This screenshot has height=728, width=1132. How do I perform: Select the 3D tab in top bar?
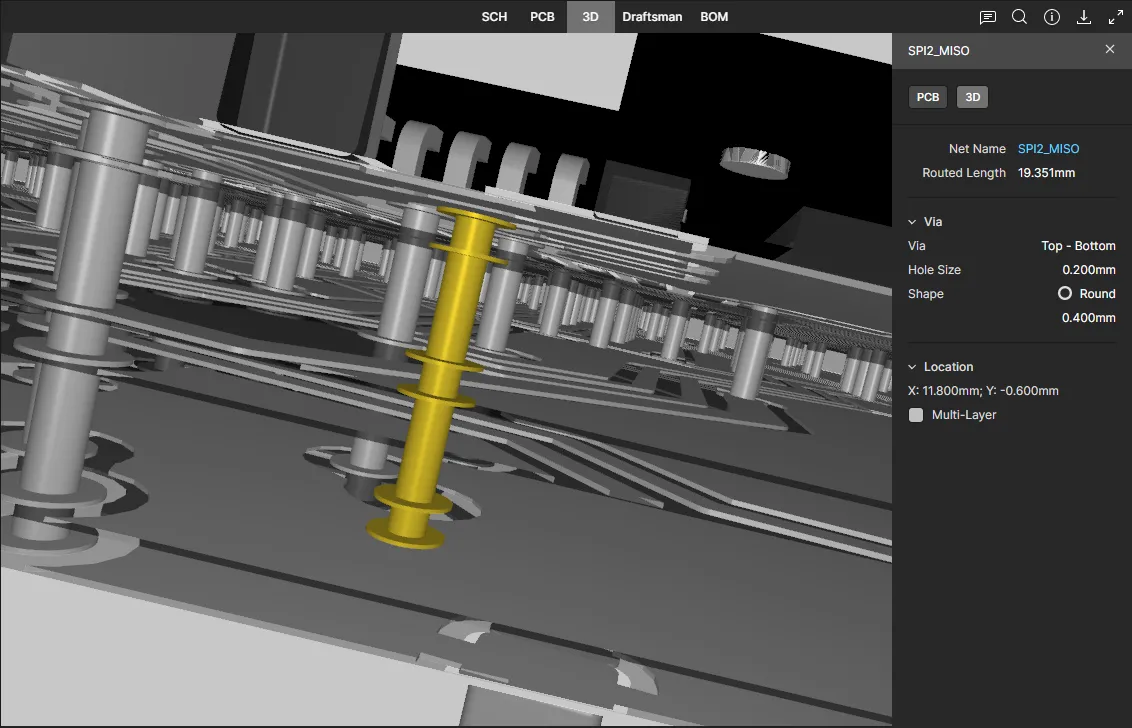[x=590, y=17]
